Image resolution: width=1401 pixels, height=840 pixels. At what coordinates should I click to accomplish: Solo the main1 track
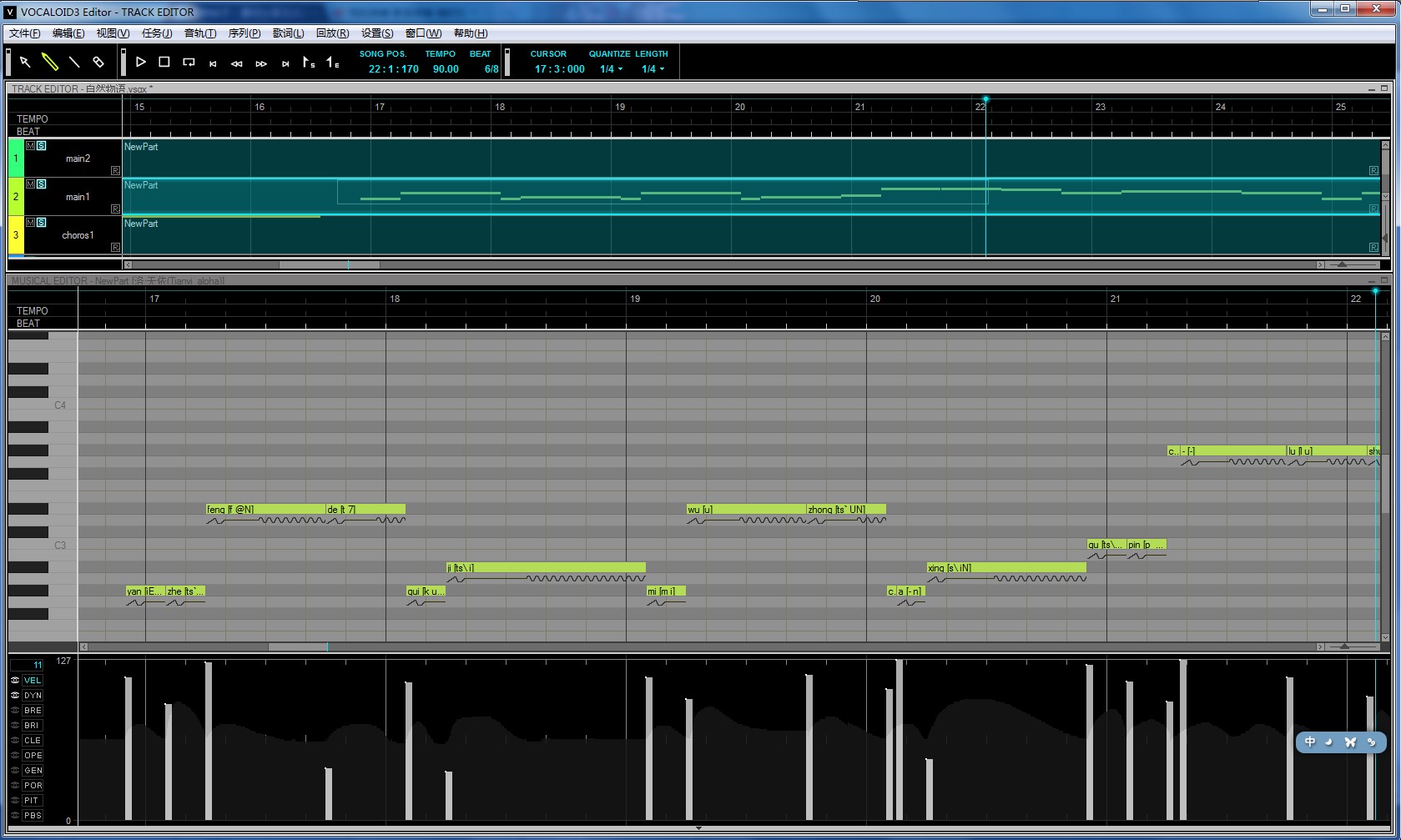[42, 184]
